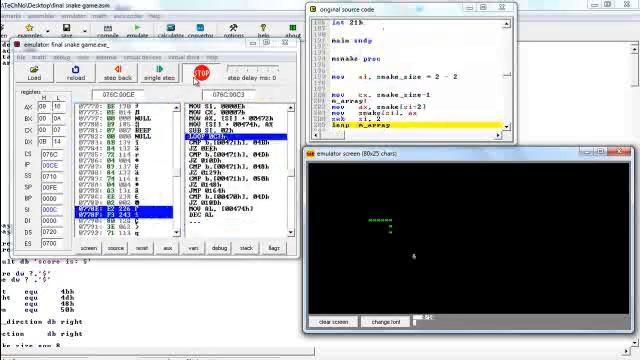Click the step back button
Screen dimensions: 640x360
(118, 73)
